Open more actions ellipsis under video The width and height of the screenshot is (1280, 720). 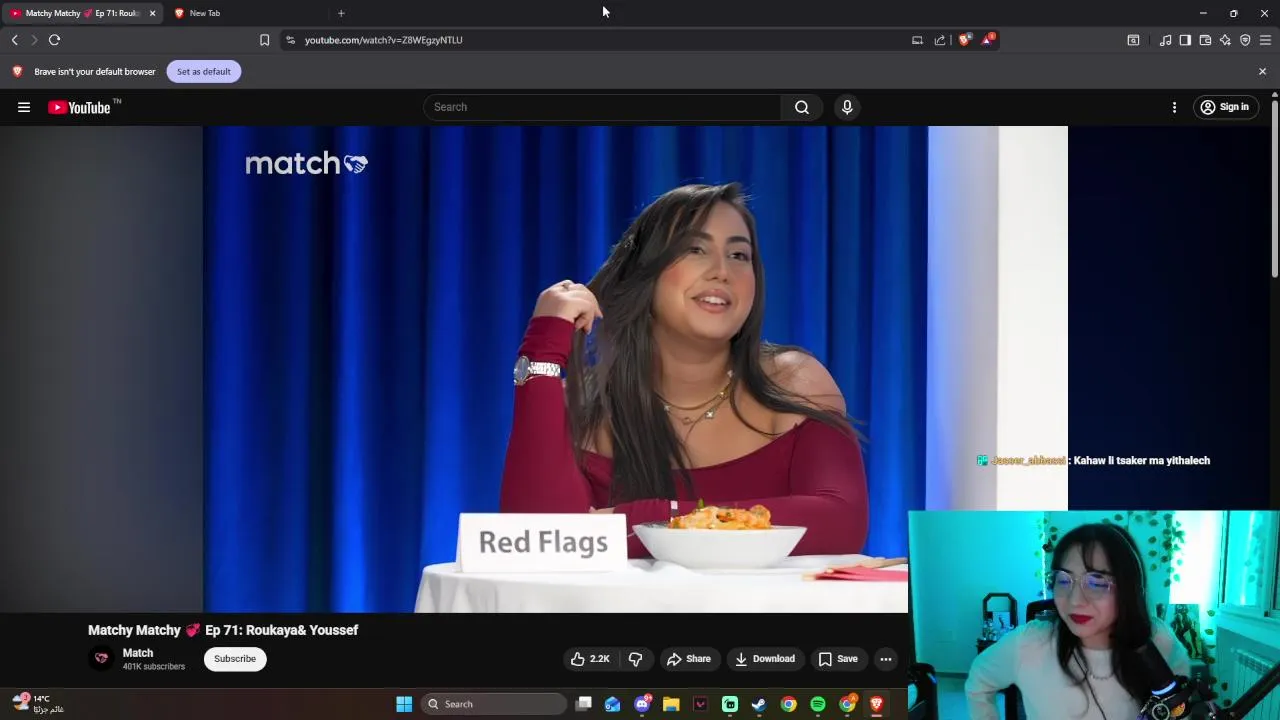(x=886, y=659)
